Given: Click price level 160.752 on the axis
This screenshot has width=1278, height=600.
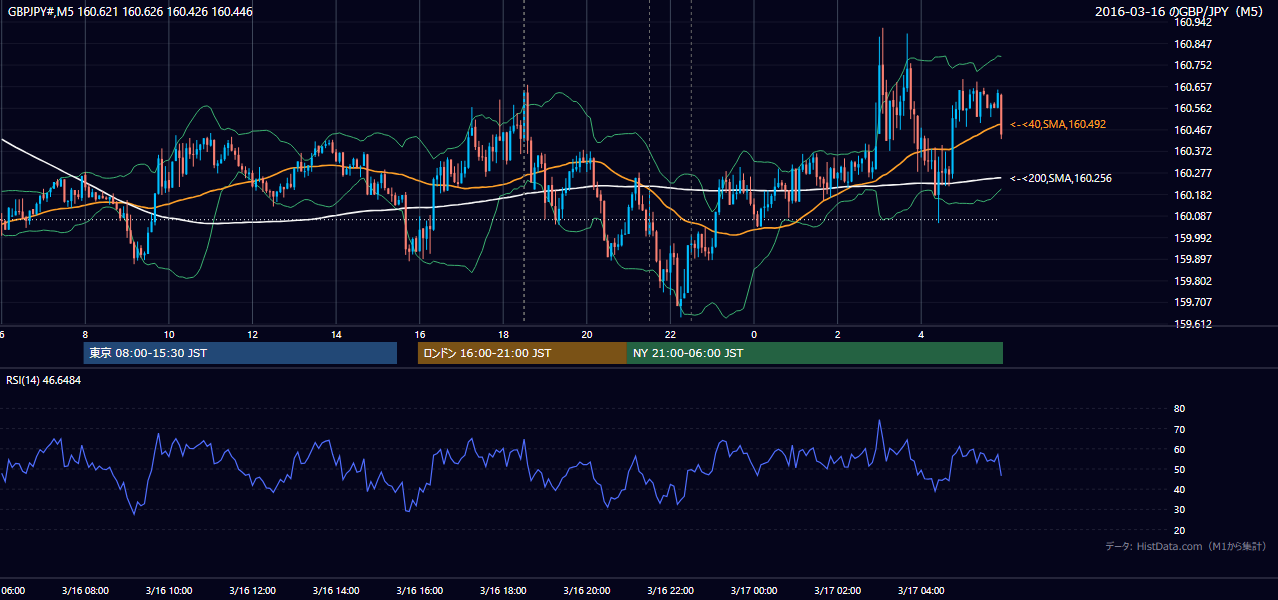Looking at the screenshot, I should (1193, 65).
